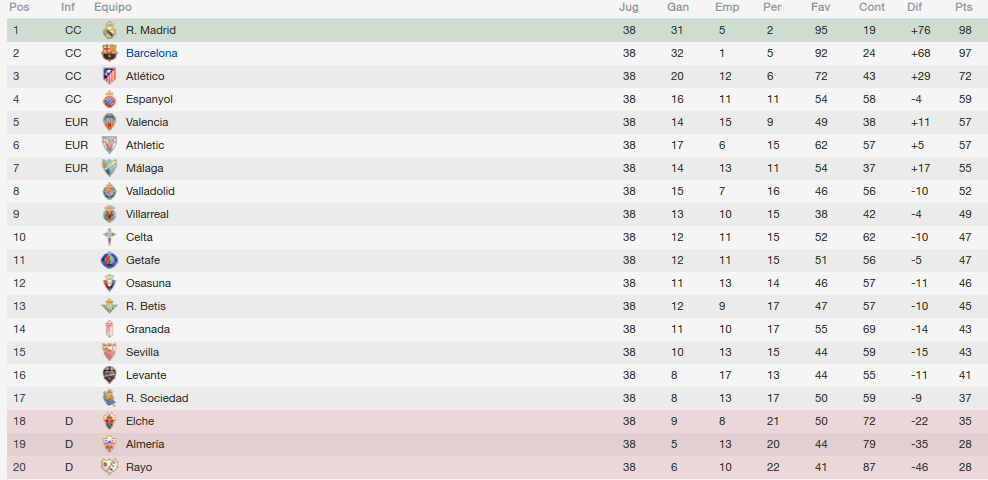Image resolution: width=988 pixels, height=480 pixels.
Task: Select the Getafe round blue badge
Action: click(x=110, y=260)
